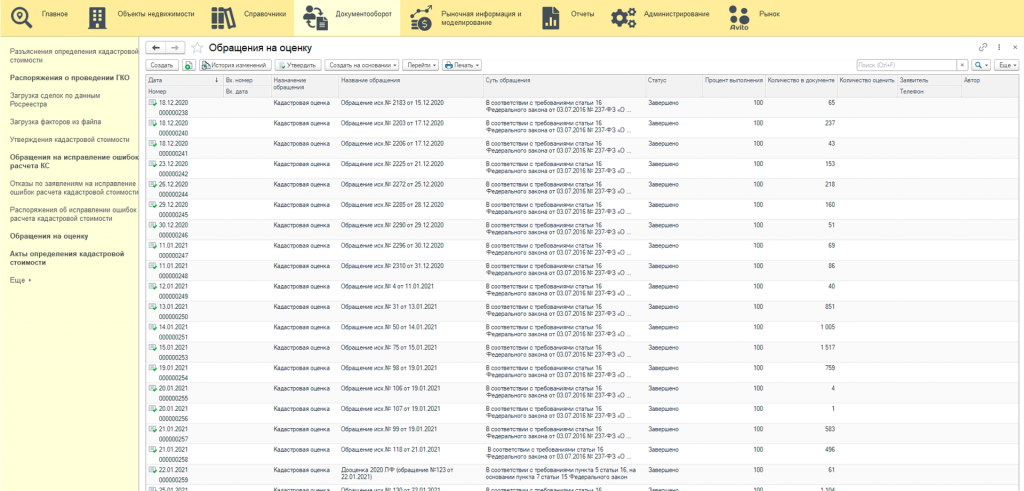Select Доценка 2020 ЛФ обращение №123

[x=397, y=474]
